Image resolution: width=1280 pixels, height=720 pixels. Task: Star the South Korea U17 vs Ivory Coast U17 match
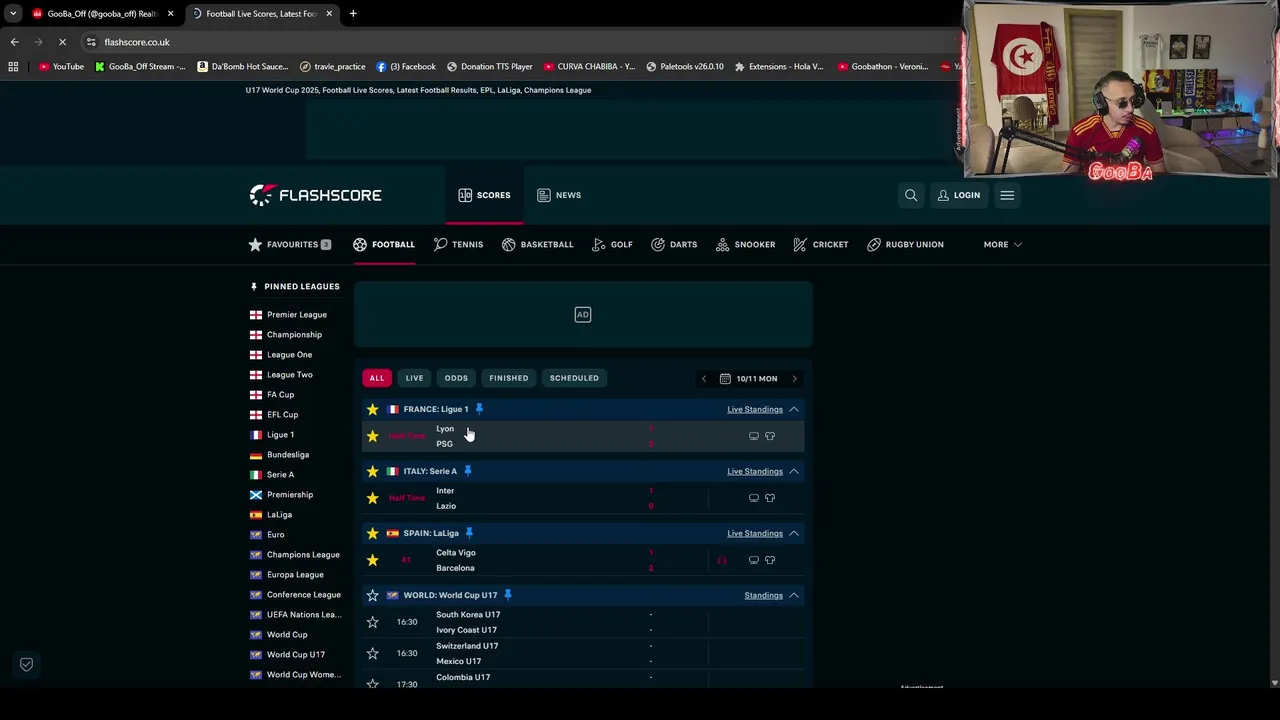(x=373, y=622)
